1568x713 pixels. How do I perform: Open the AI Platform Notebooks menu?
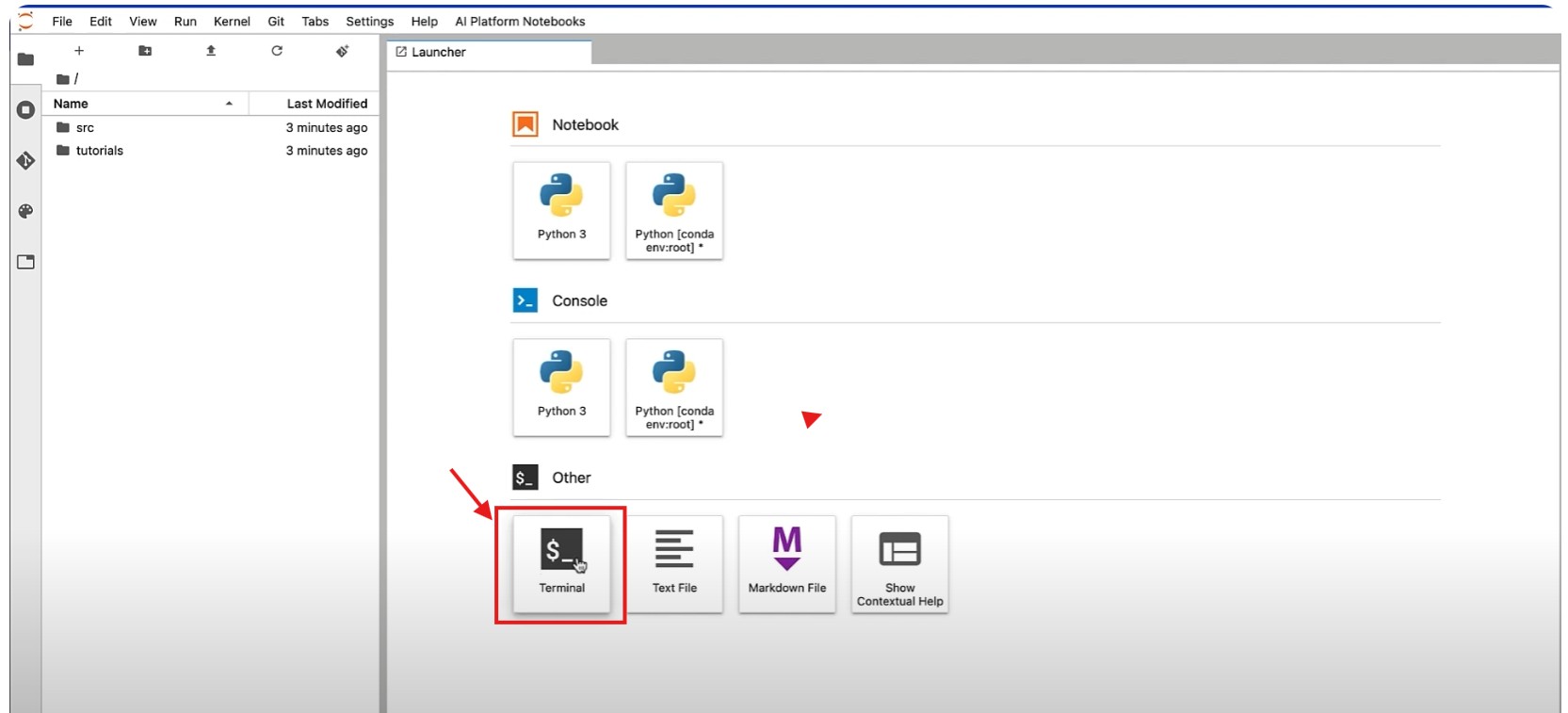pyautogui.click(x=520, y=21)
